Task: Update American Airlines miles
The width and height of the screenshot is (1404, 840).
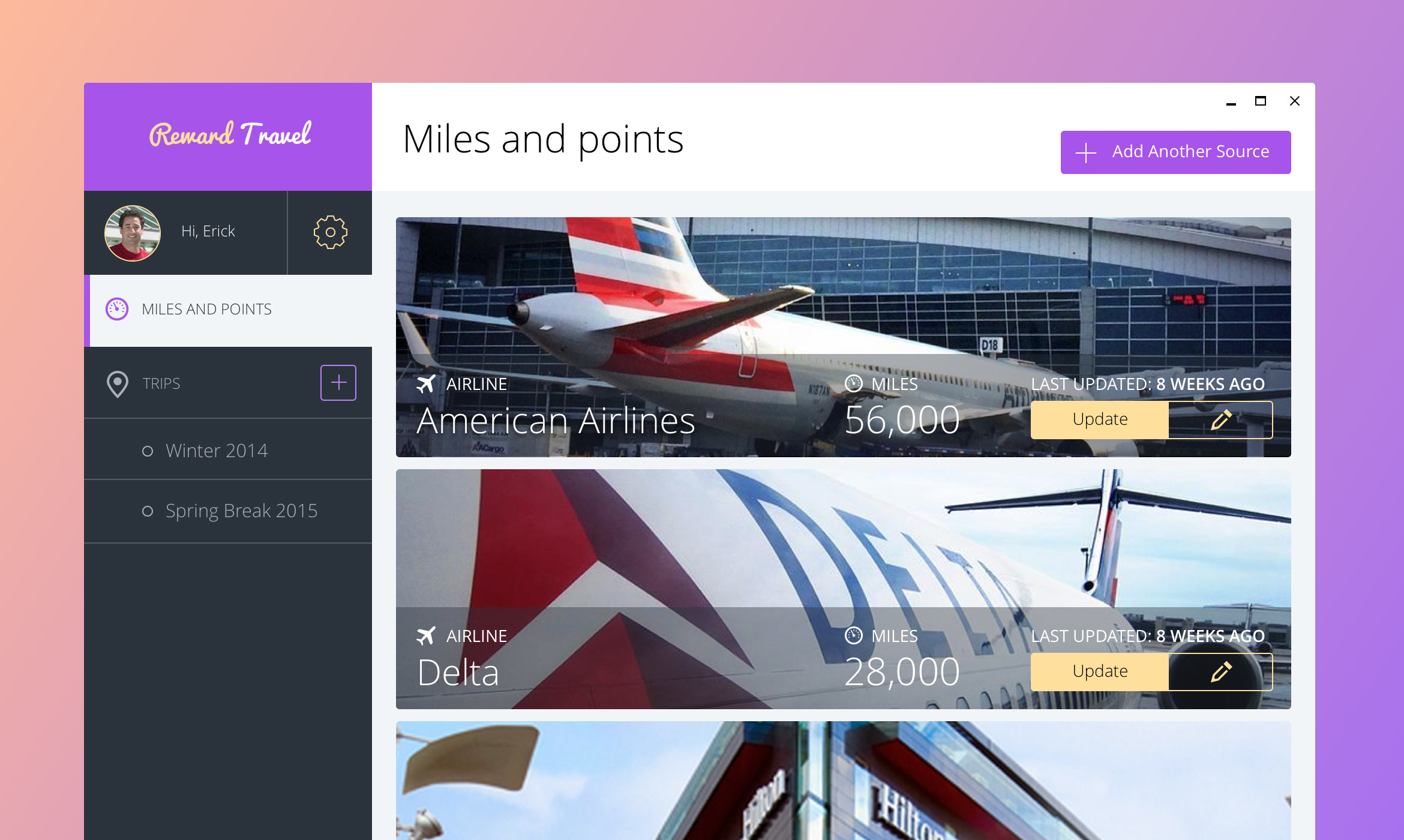Action: coord(1100,420)
